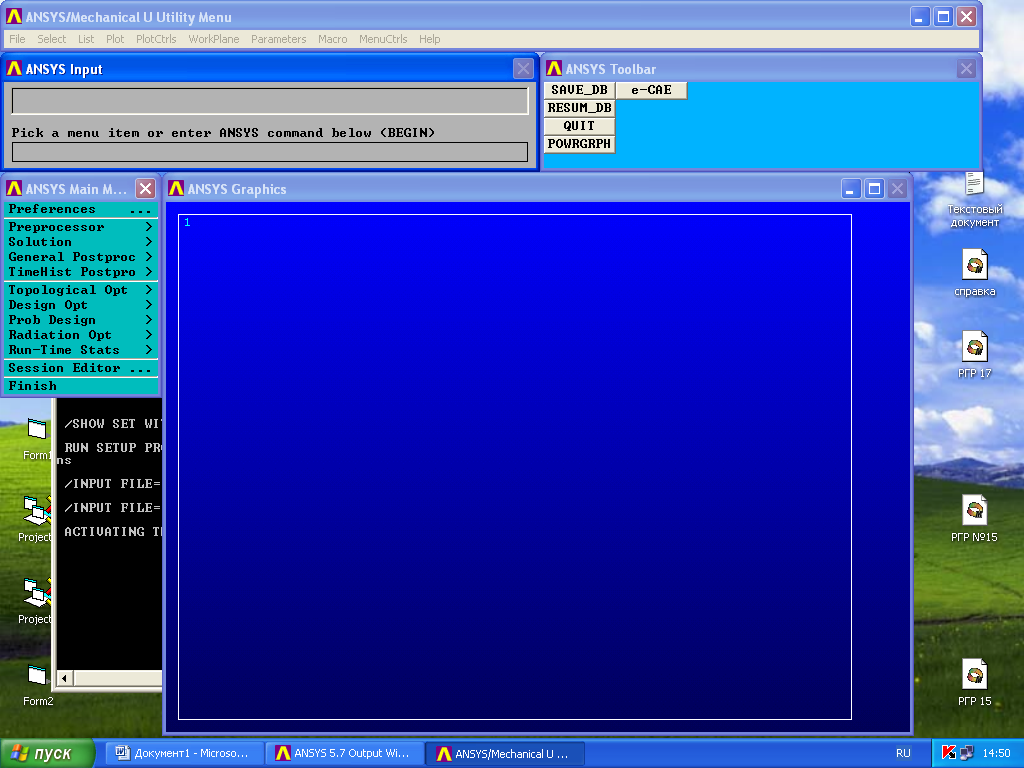The height and width of the screenshot is (768, 1024).
Task: Switch to ANSYS 5.7 Output Window taskbar item
Action: 345,754
